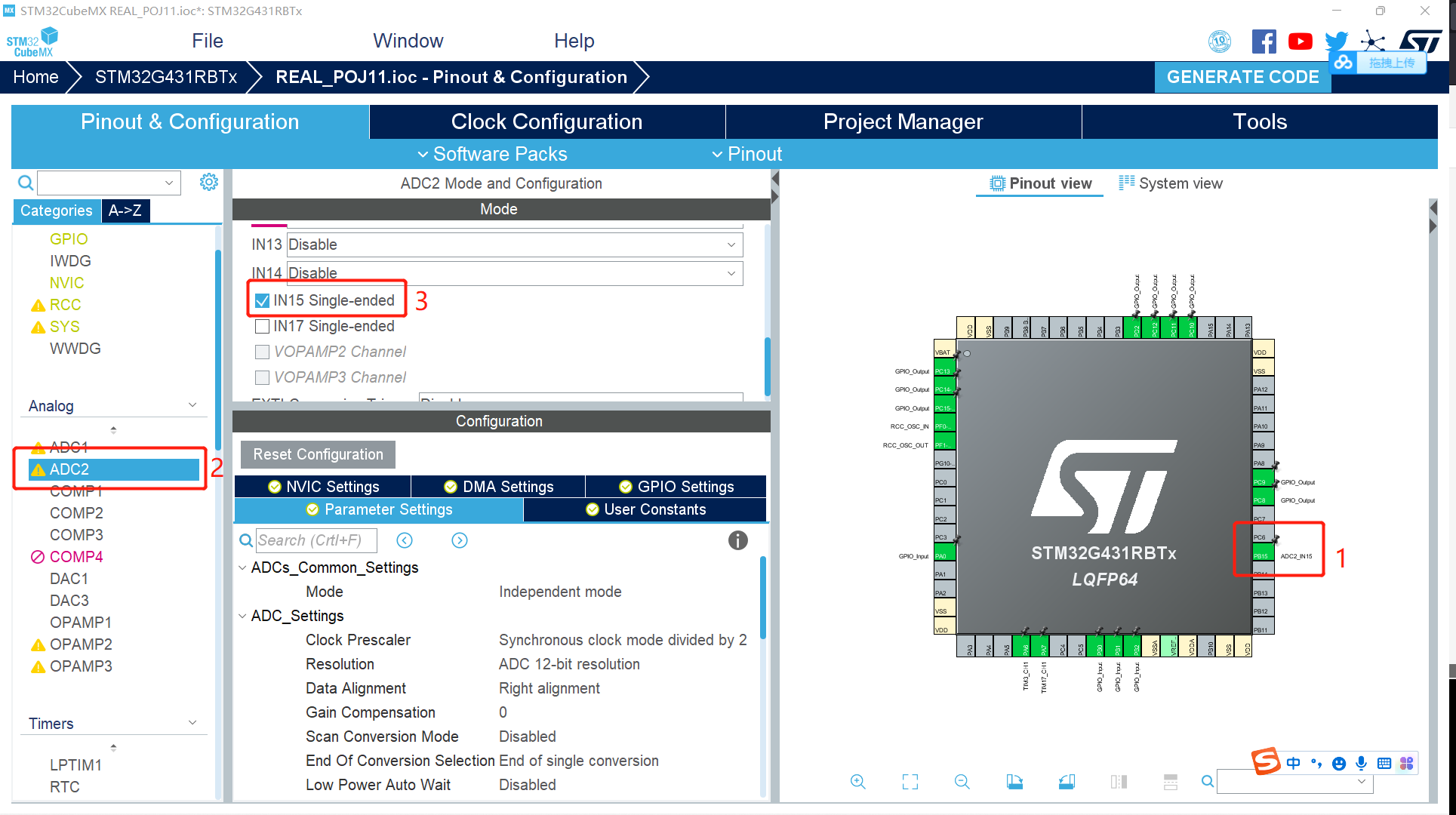Open the DMA Settings tab
The image size is (1456, 815).
(x=498, y=487)
